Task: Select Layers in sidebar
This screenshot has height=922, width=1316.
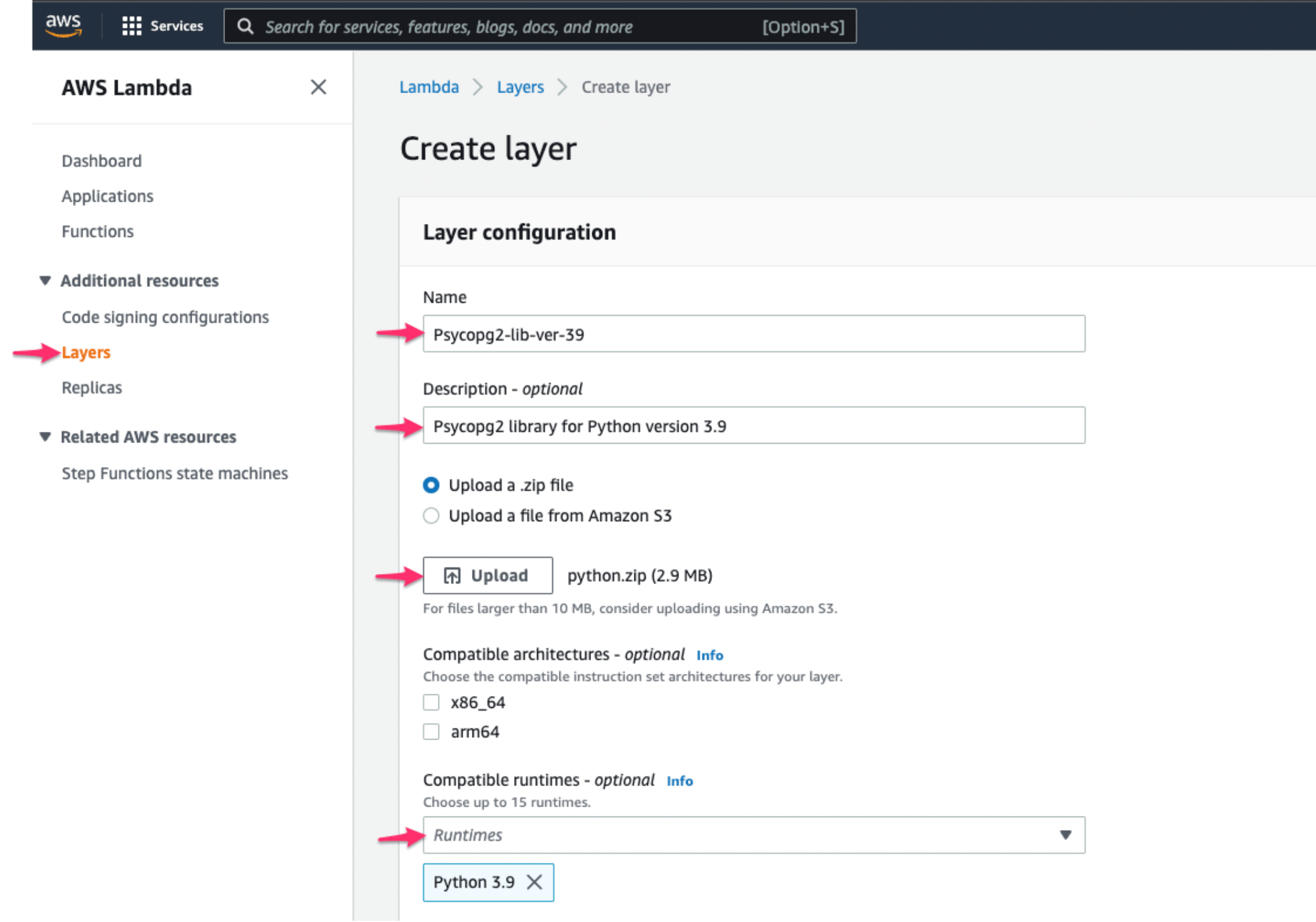Action: point(86,352)
